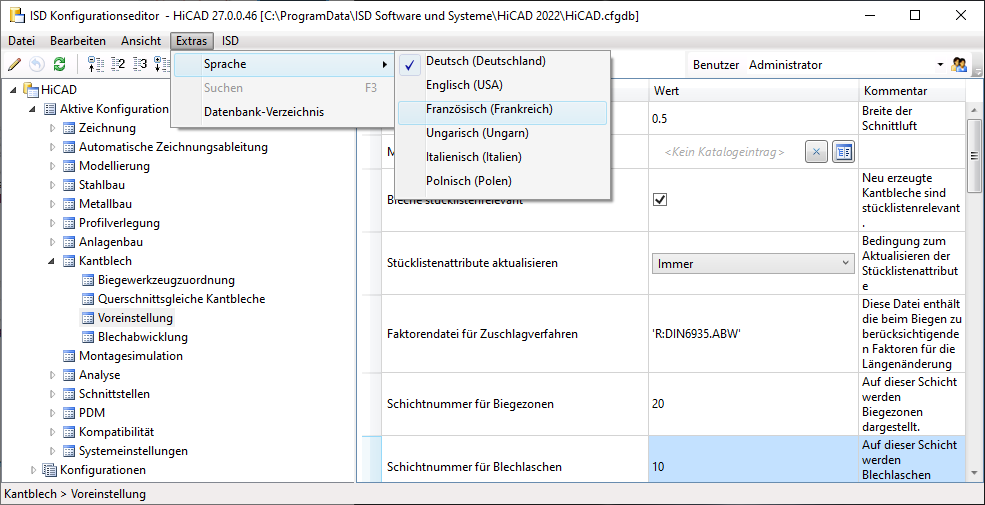Expand the Analyse tree node arrow

53,375
